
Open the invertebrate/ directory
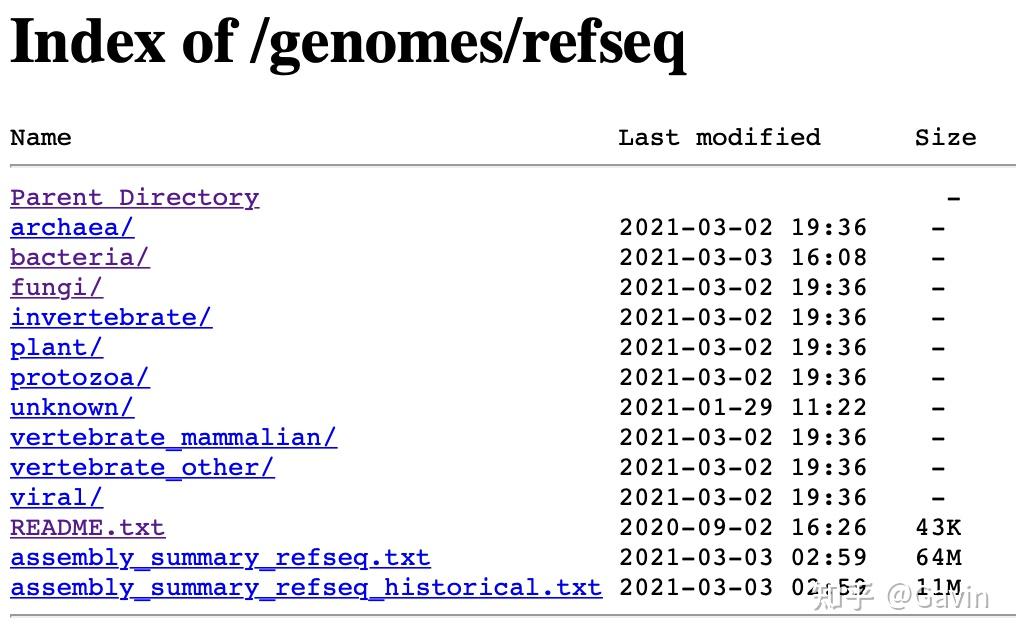(111, 317)
